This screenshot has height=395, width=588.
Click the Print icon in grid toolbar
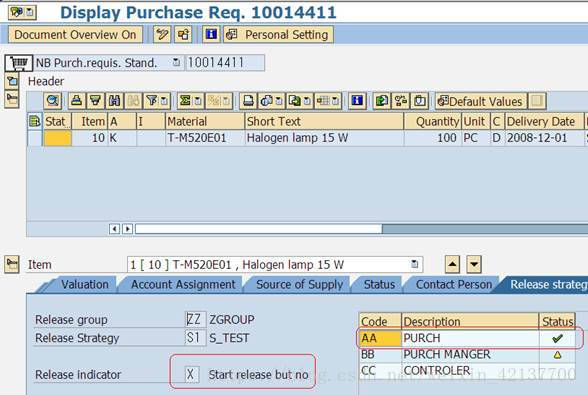[248, 101]
